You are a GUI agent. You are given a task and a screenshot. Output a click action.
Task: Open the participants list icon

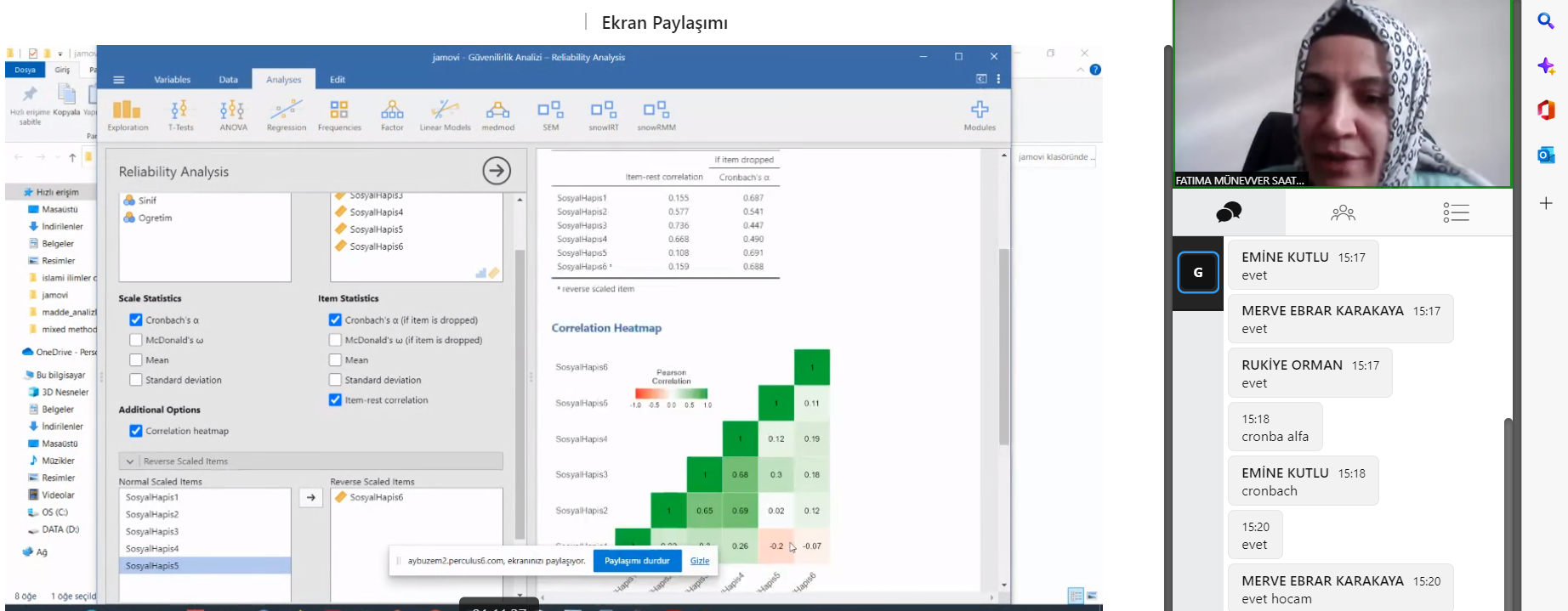pyautogui.click(x=1343, y=212)
